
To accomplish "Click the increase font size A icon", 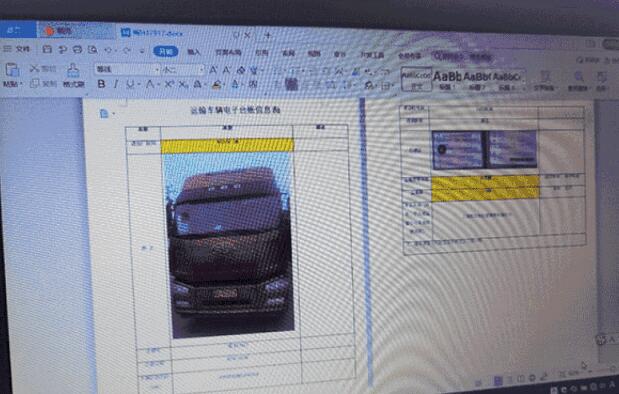I will pos(213,70).
